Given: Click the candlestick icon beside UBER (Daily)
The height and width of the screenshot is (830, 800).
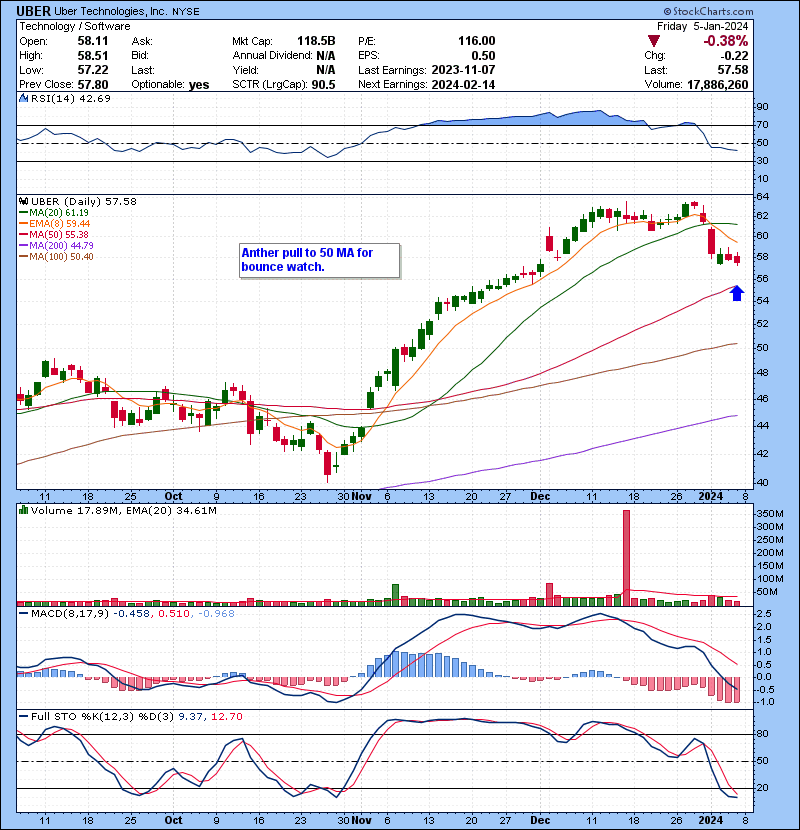Looking at the screenshot, I should [24, 202].
